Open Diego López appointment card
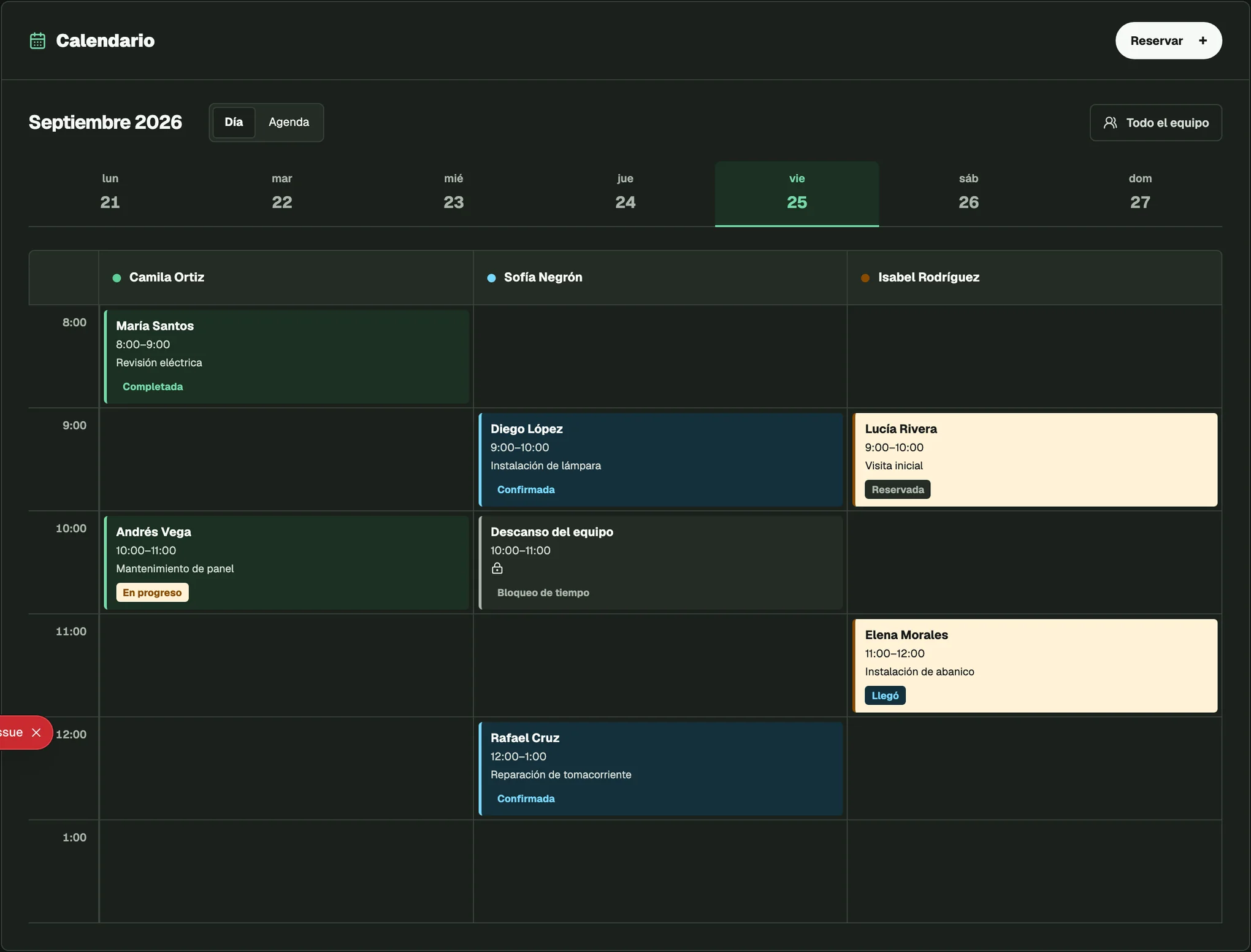Image resolution: width=1251 pixels, height=952 pixels. (660, 459)
